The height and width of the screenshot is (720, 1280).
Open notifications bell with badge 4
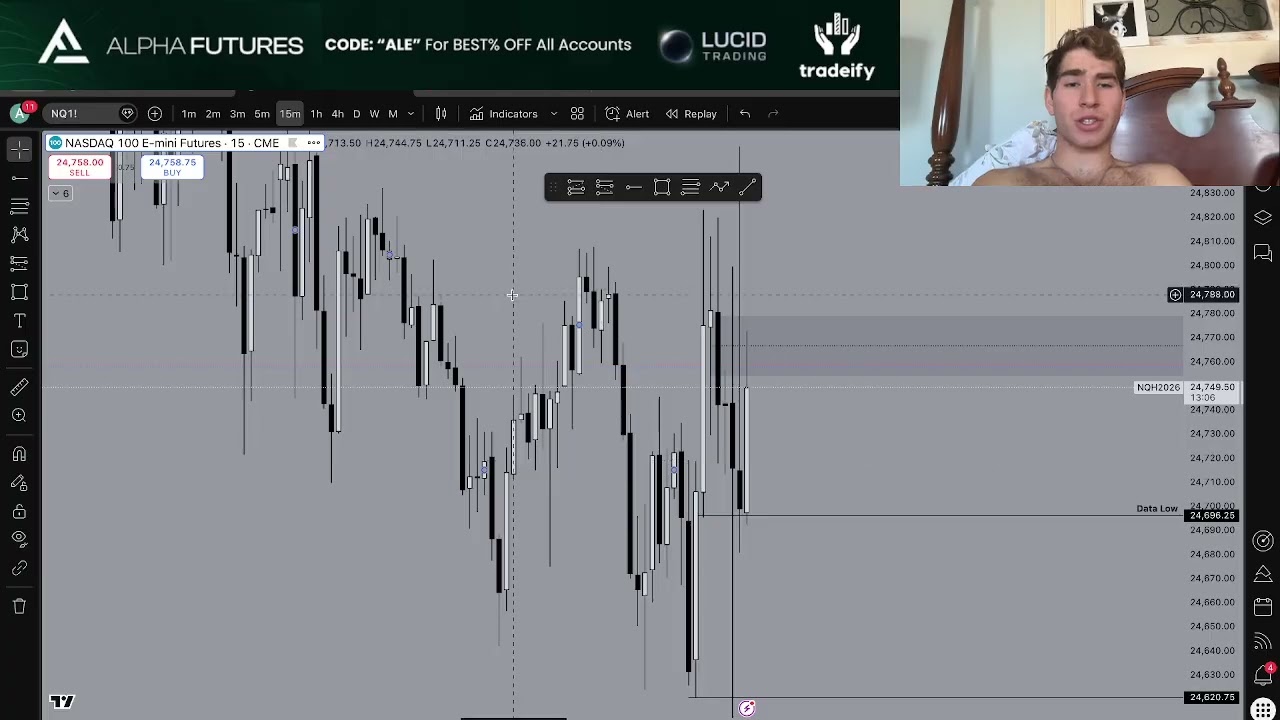[x=1263, y=675]
